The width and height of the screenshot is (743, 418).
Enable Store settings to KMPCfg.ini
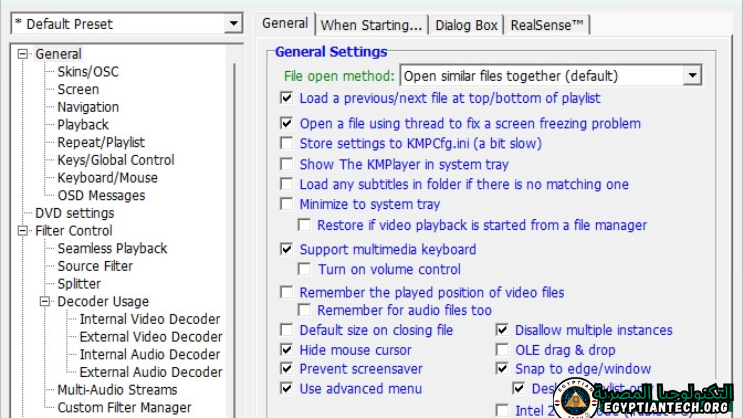point(286,143)
